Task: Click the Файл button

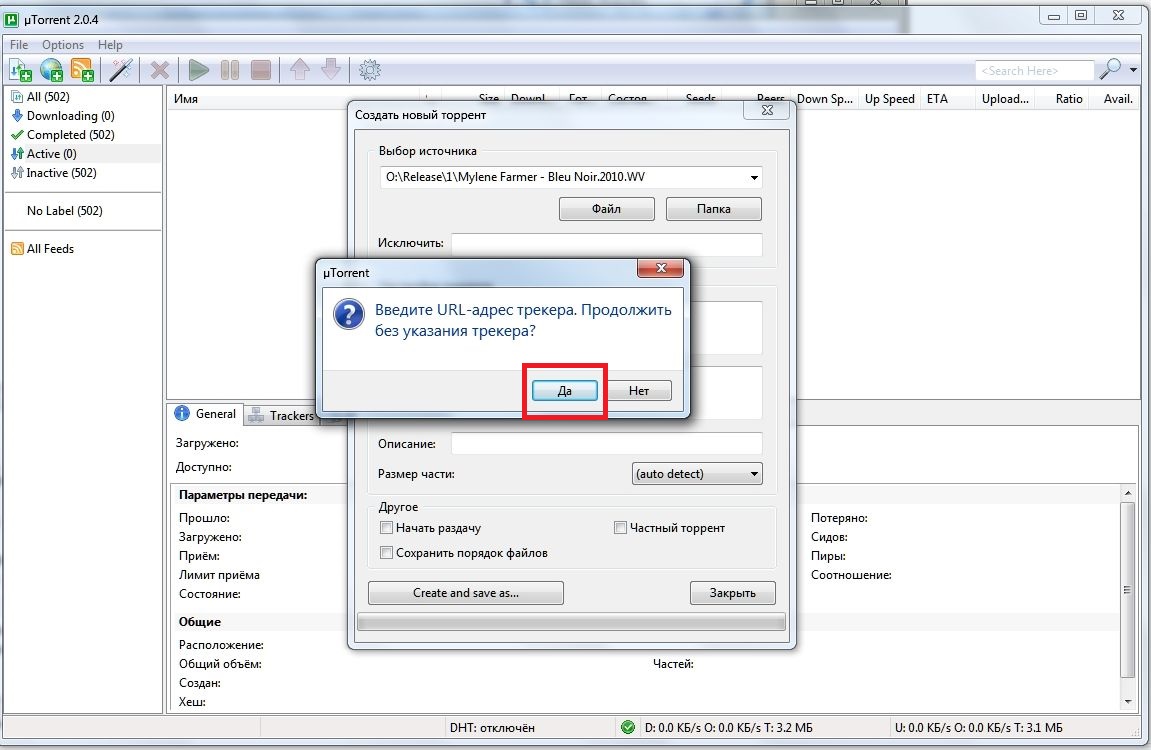Action: (606, 209)
